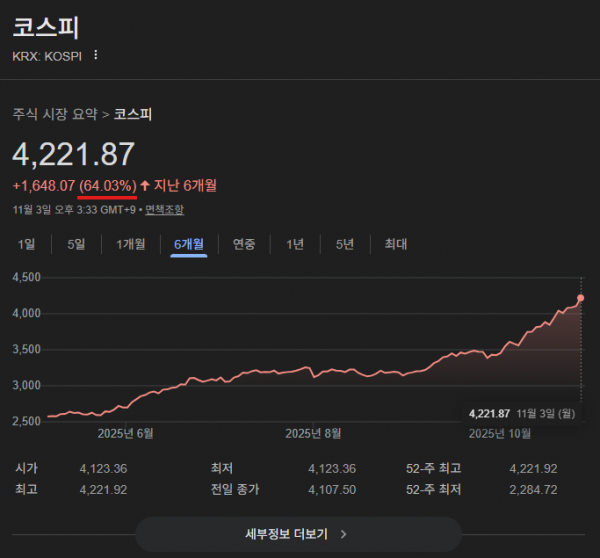The height and width of the screenshot is (558, 600).
Task: Click the chevron in 세부정보 더보기
Action: pos(344,534)
